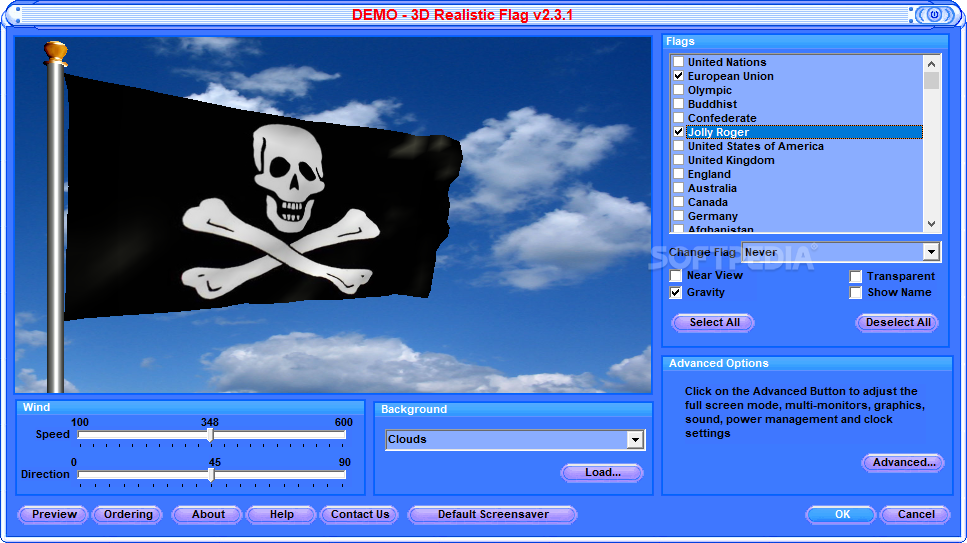
Task: Click the wind Speed slider thumb
Action: click(x=210, y=435)
